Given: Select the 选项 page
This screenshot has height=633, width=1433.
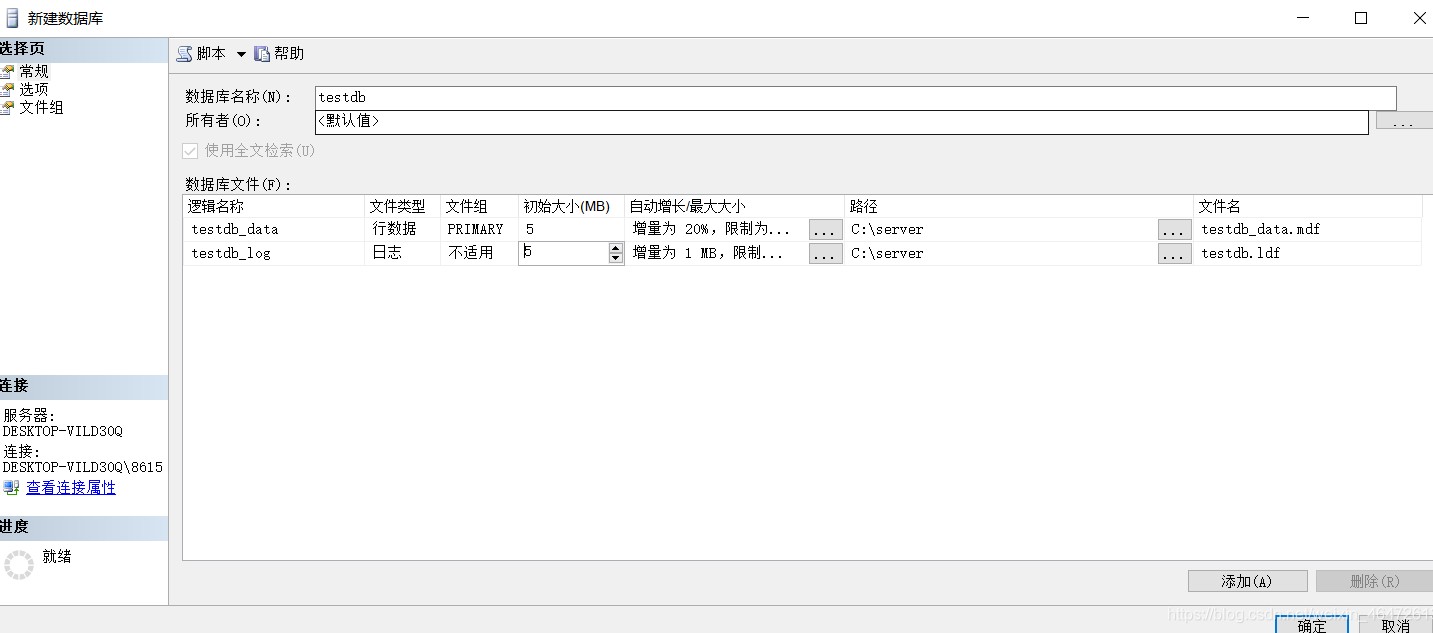Looking at the screenshot, I should (x=33, y=89).
